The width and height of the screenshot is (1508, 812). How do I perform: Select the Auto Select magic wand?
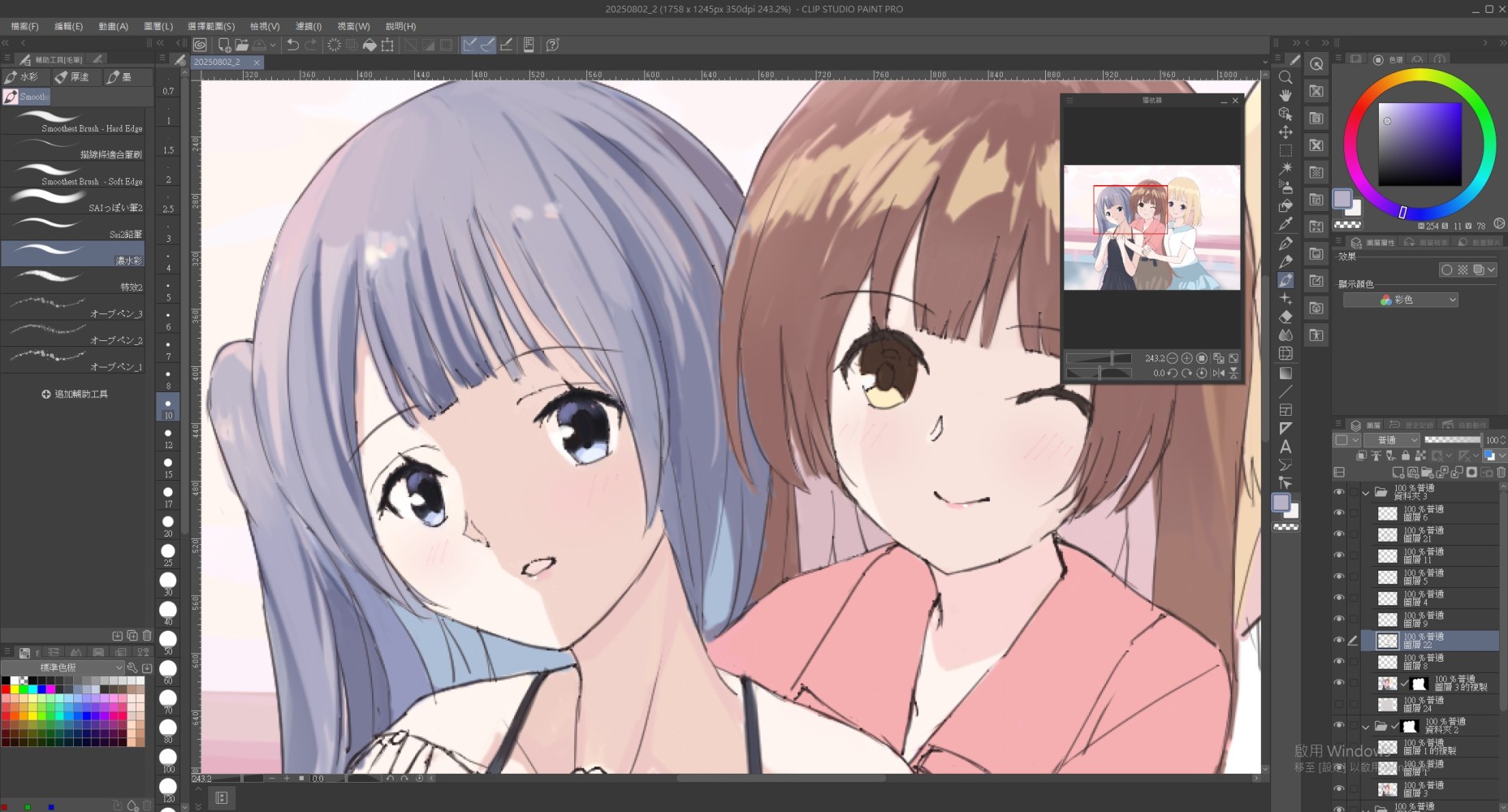(x=1285, y=169)
